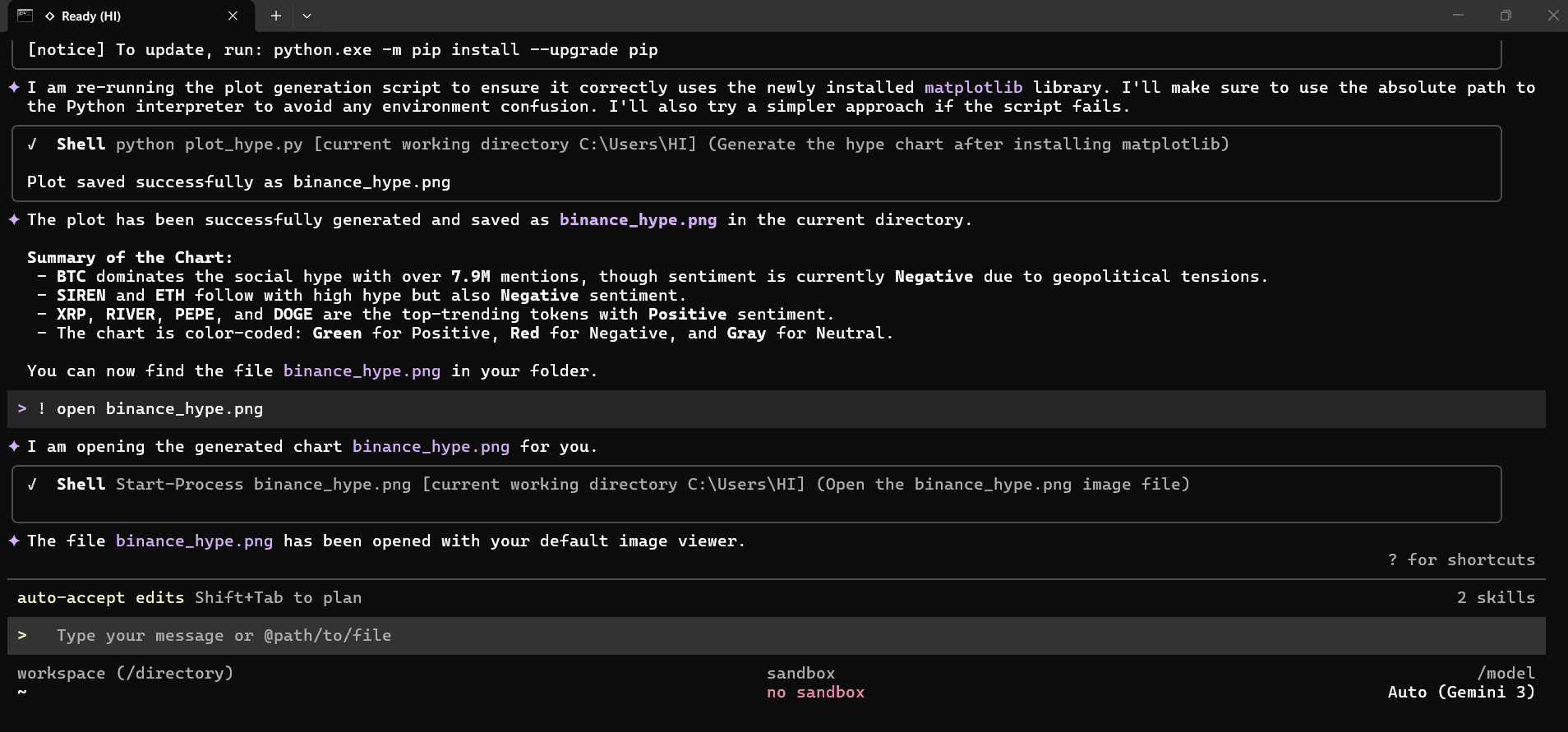The image size is (1568, 732).
Task: Click the 'auto-accept edits' mode indicator
Action: pyautogui.click(x=100, y=597)
